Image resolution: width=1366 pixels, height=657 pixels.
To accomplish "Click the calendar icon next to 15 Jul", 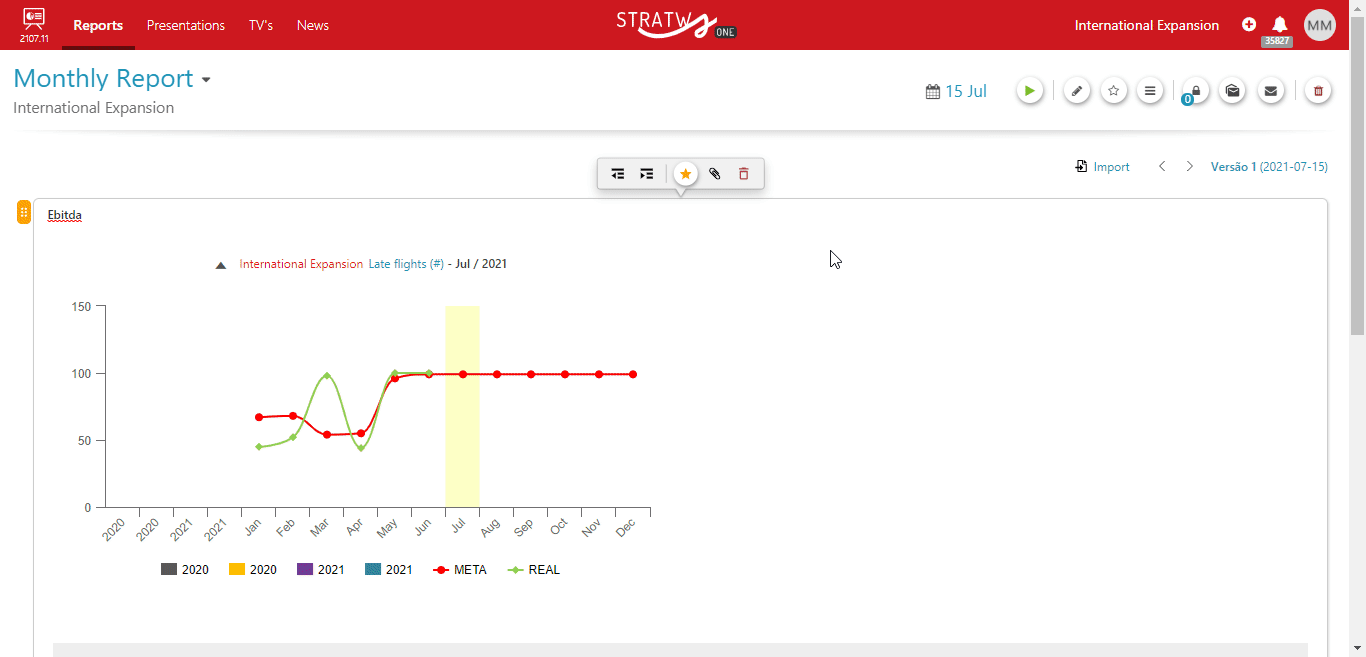I will tap(933, 92).
